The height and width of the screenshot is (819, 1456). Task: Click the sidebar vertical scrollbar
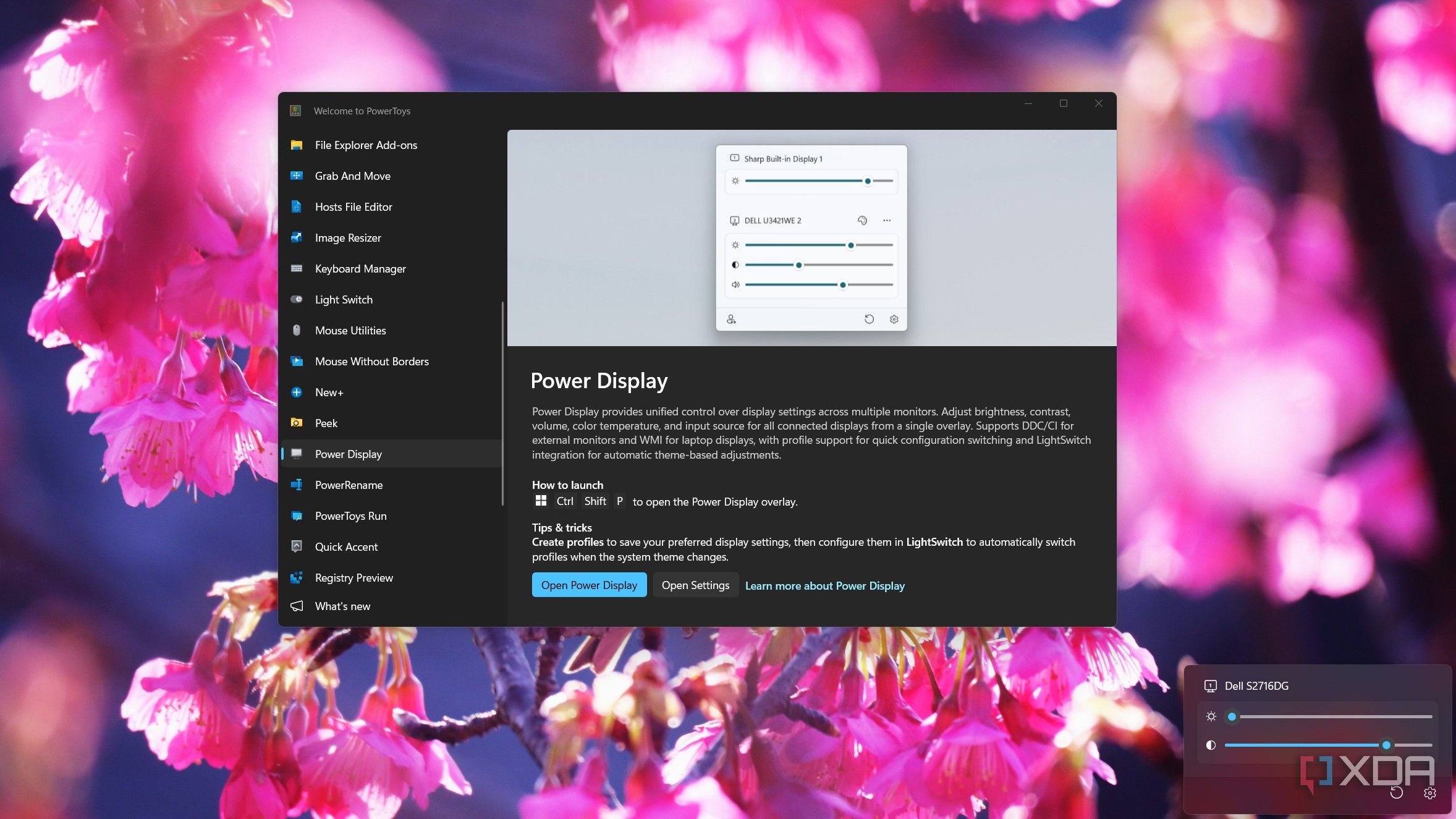(x=502, y=403)
